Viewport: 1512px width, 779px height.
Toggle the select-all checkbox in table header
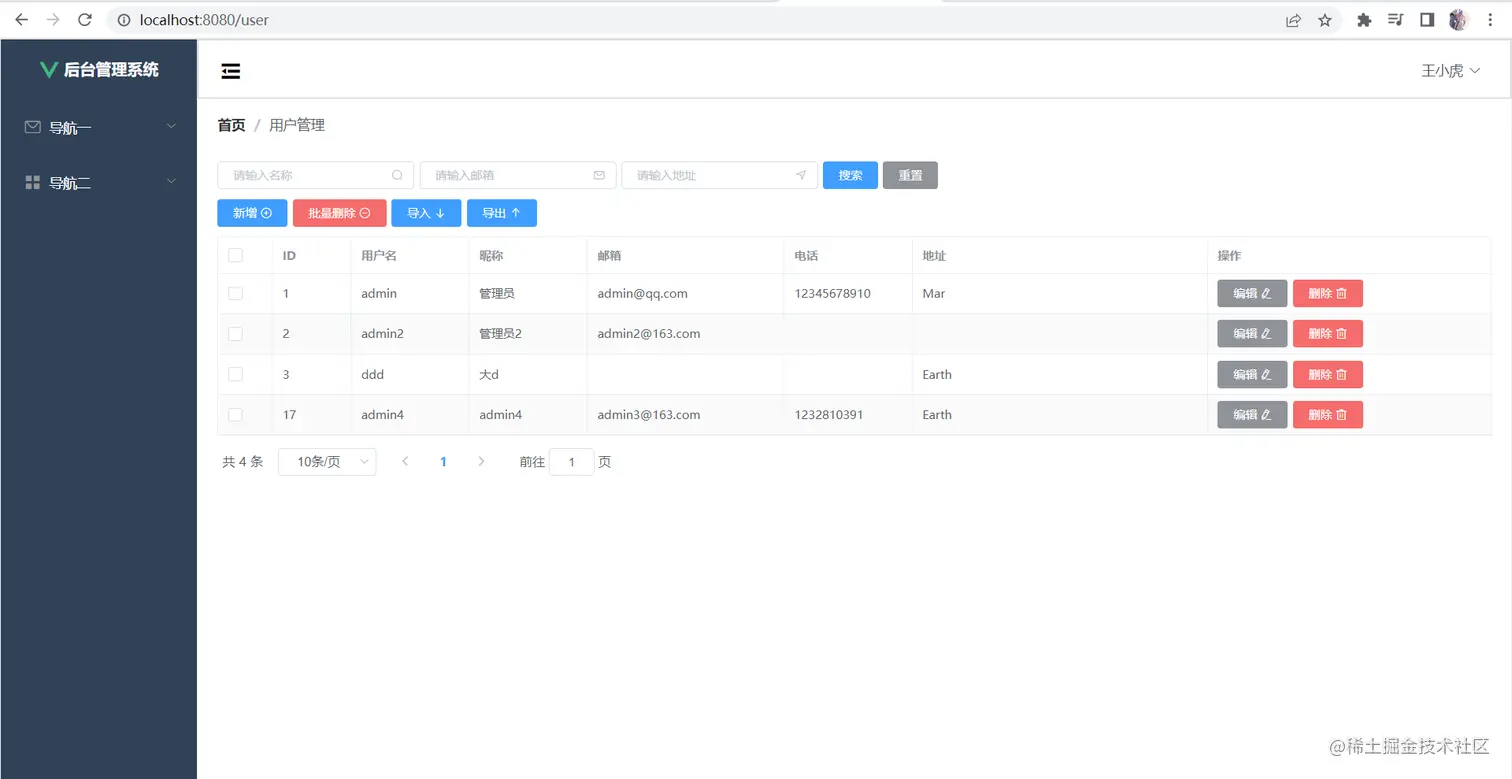coord(235,255)
